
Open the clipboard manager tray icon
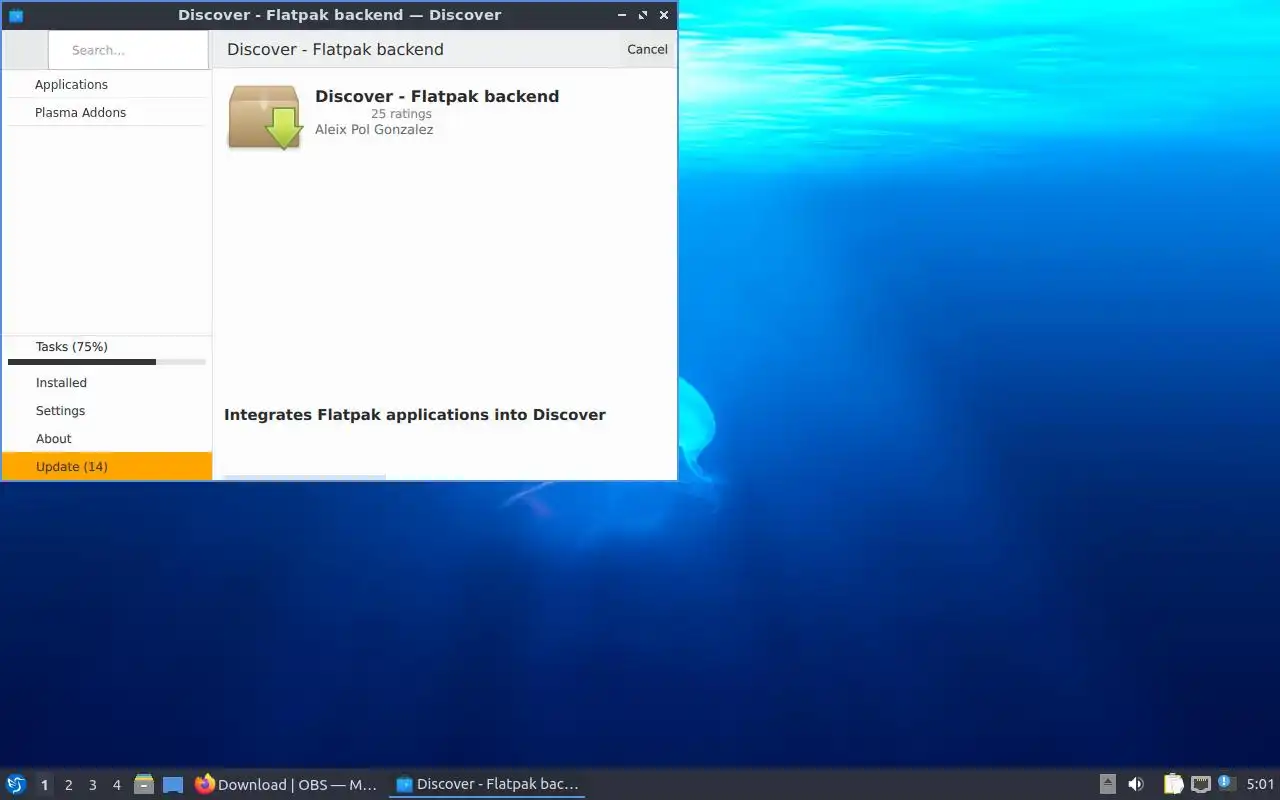click(1173, 785)
